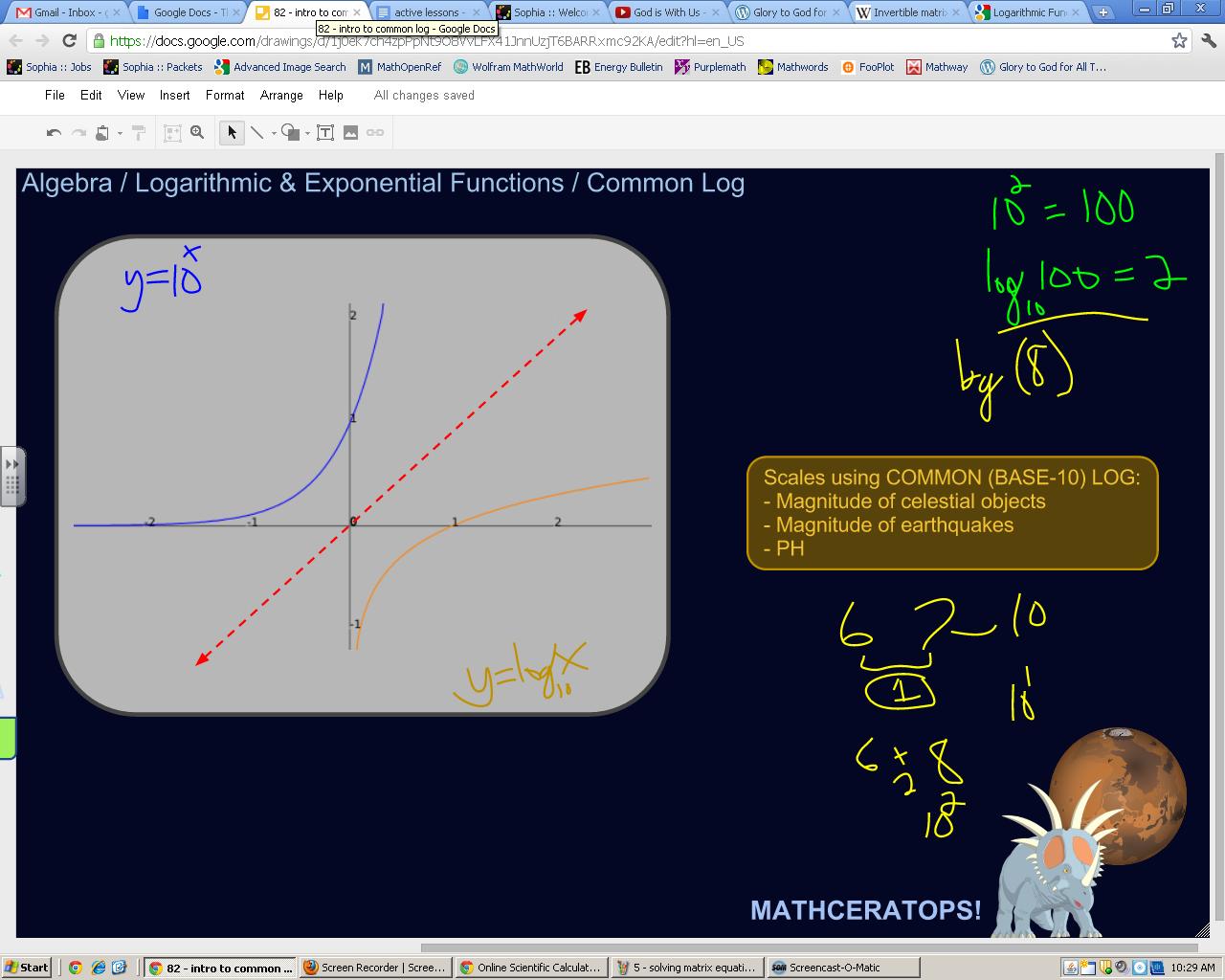Open the Insert menu
This screenshot has height=980, width=1225.
(174, 95)
